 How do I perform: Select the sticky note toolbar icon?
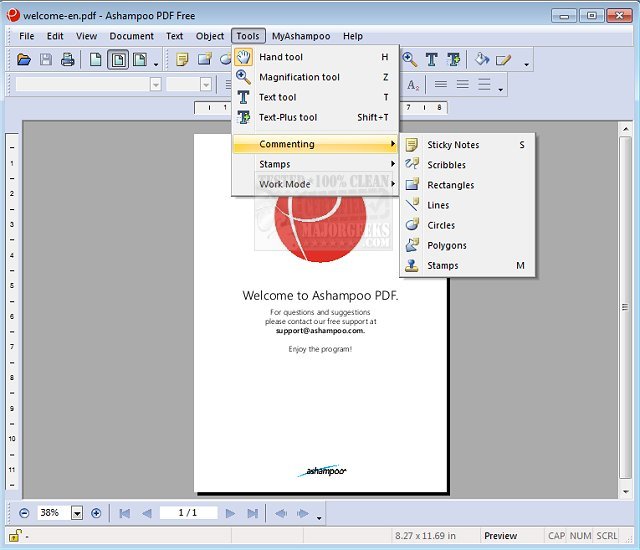[182, 60]
